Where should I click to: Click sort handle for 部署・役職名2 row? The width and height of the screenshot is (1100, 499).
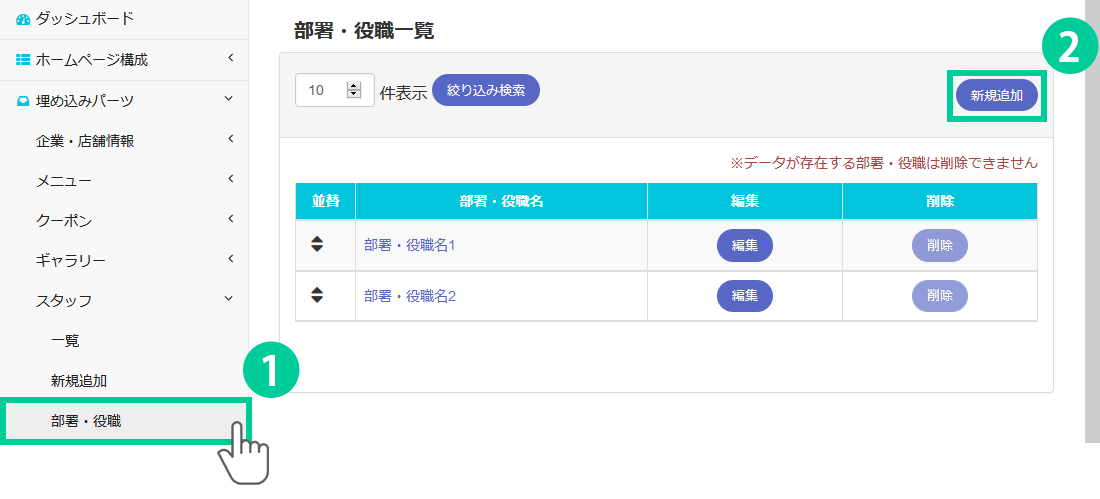[x=317, y=295]
